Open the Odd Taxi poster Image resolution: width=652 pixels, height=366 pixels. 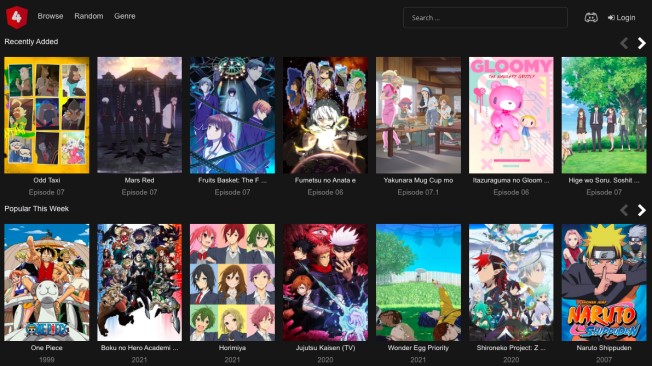click(x=47, y=115)
